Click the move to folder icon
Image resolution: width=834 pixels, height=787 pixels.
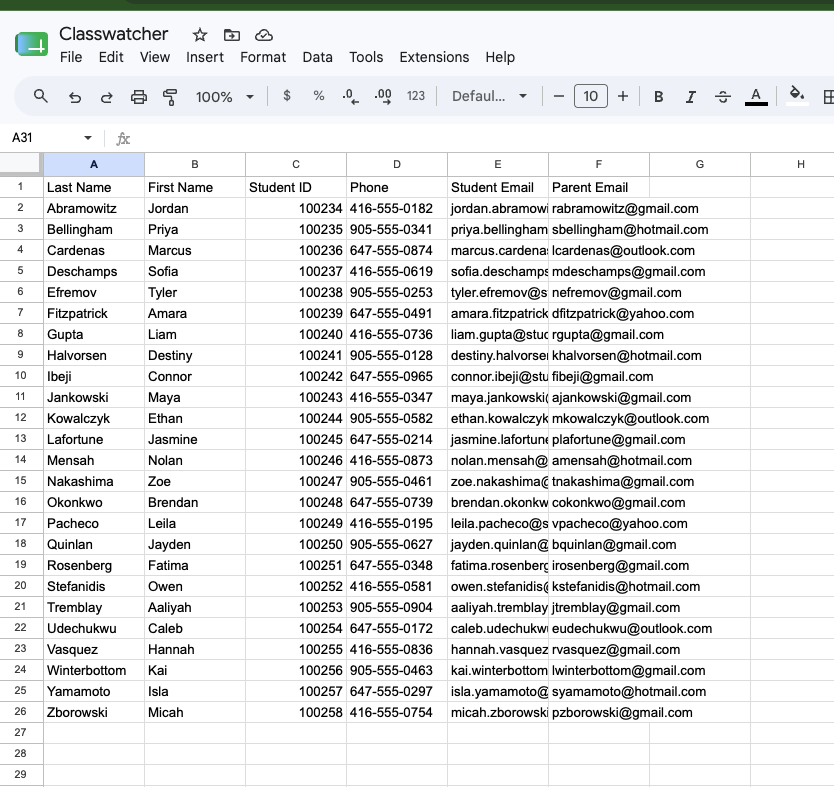pos(231,35)
